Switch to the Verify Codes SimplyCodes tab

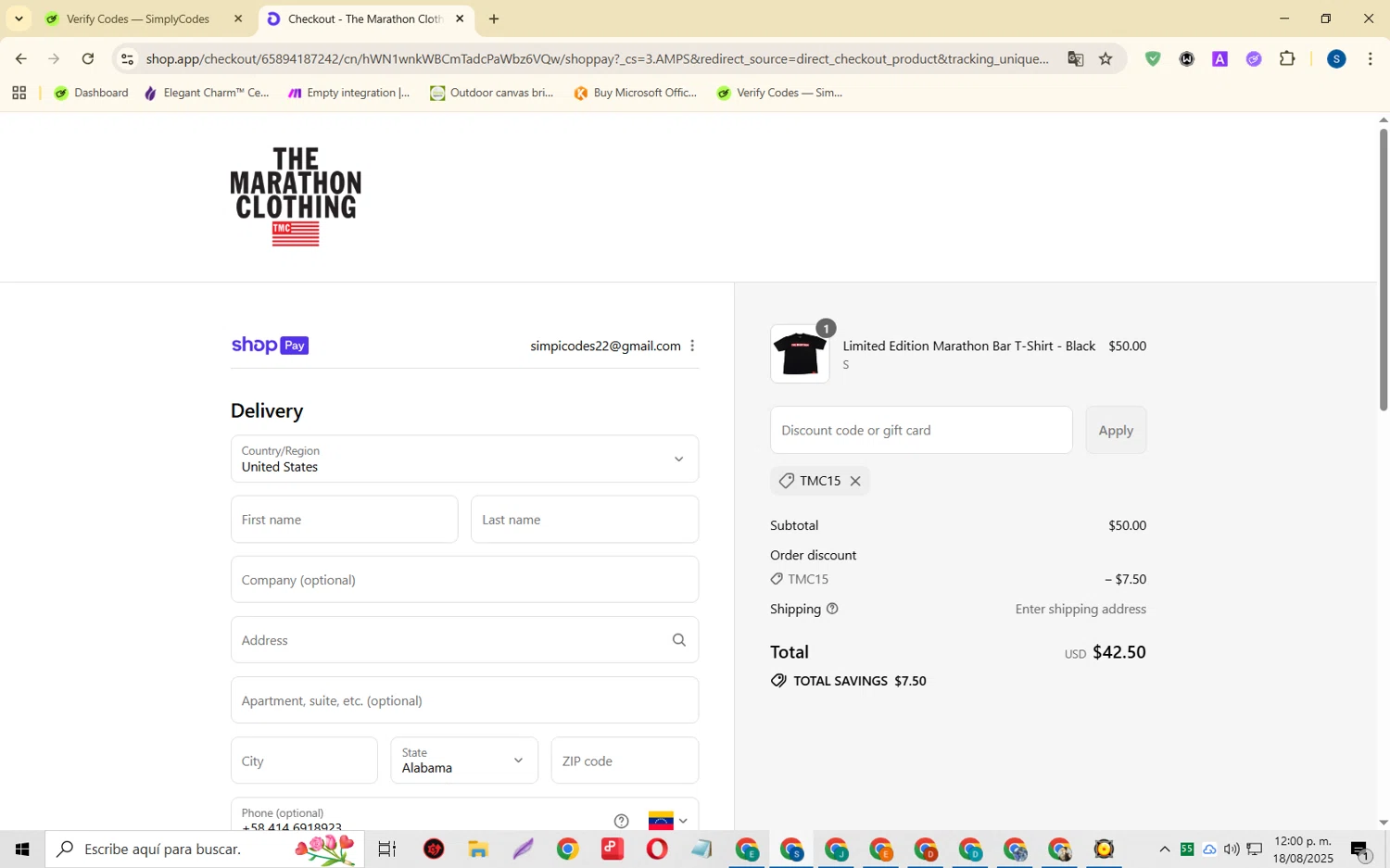[137, 19]
